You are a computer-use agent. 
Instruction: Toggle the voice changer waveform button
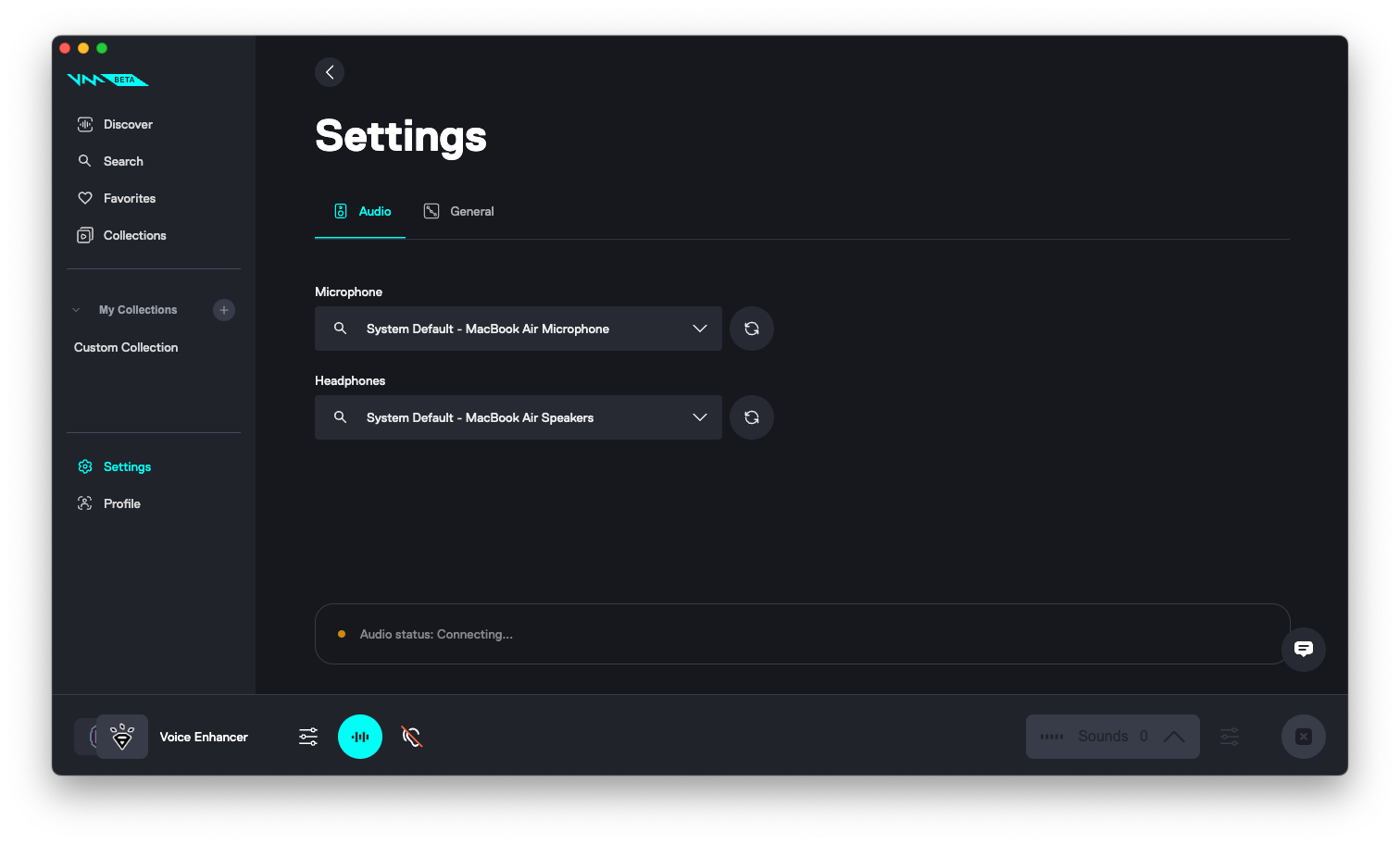point(360,737)
